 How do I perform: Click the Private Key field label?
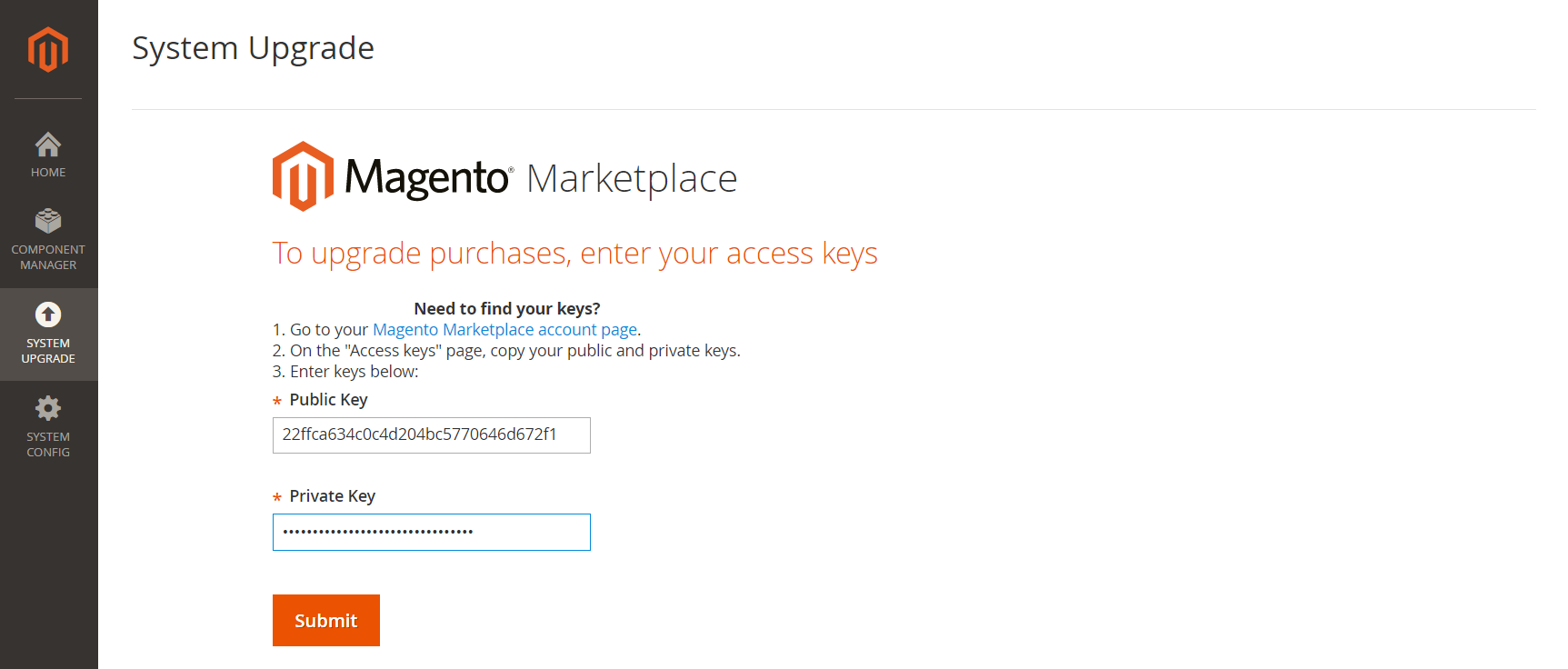[332, 496]
